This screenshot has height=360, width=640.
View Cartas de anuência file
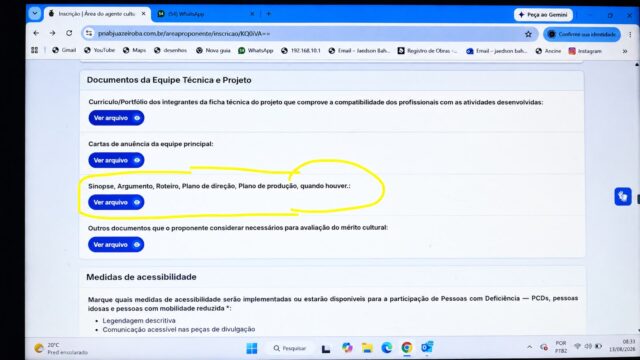click(x=116, y=160)
